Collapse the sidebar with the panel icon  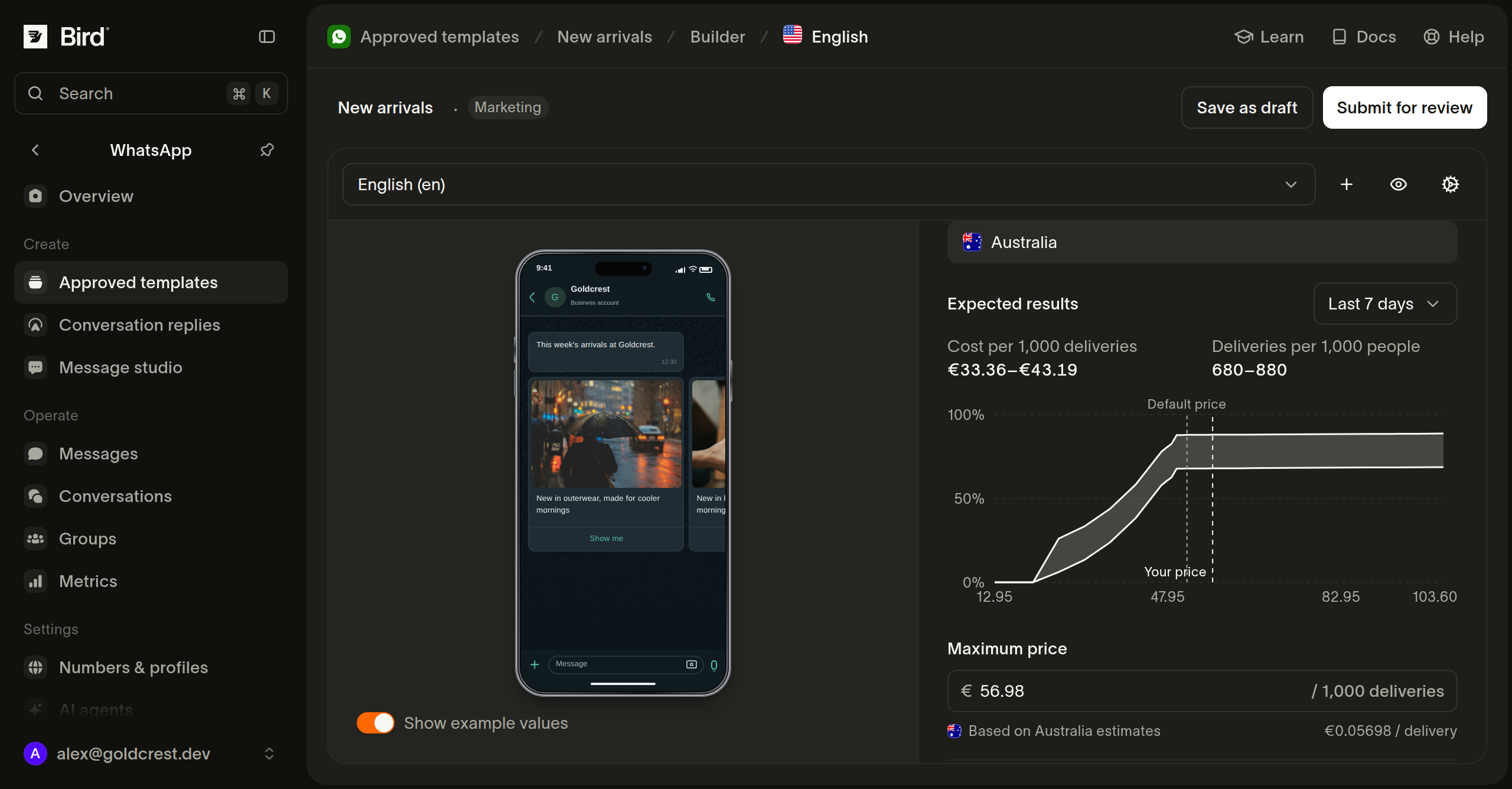[x=267, y=37]
